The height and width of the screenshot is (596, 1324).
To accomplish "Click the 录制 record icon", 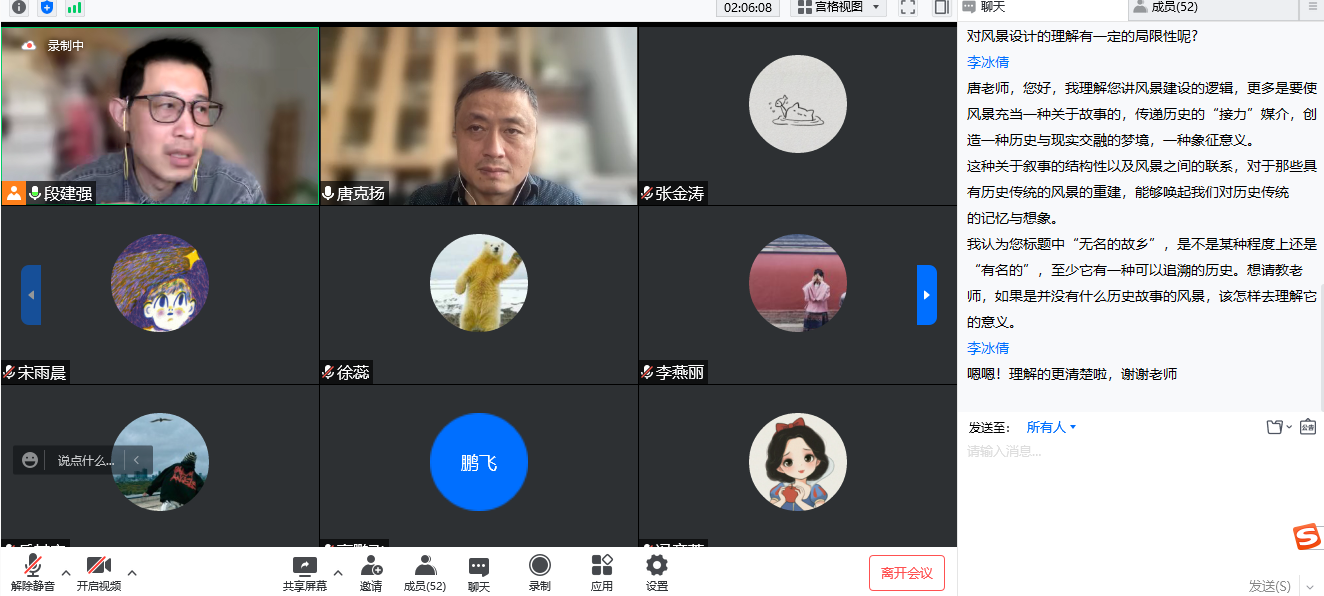I will click(x=540, y=572).
